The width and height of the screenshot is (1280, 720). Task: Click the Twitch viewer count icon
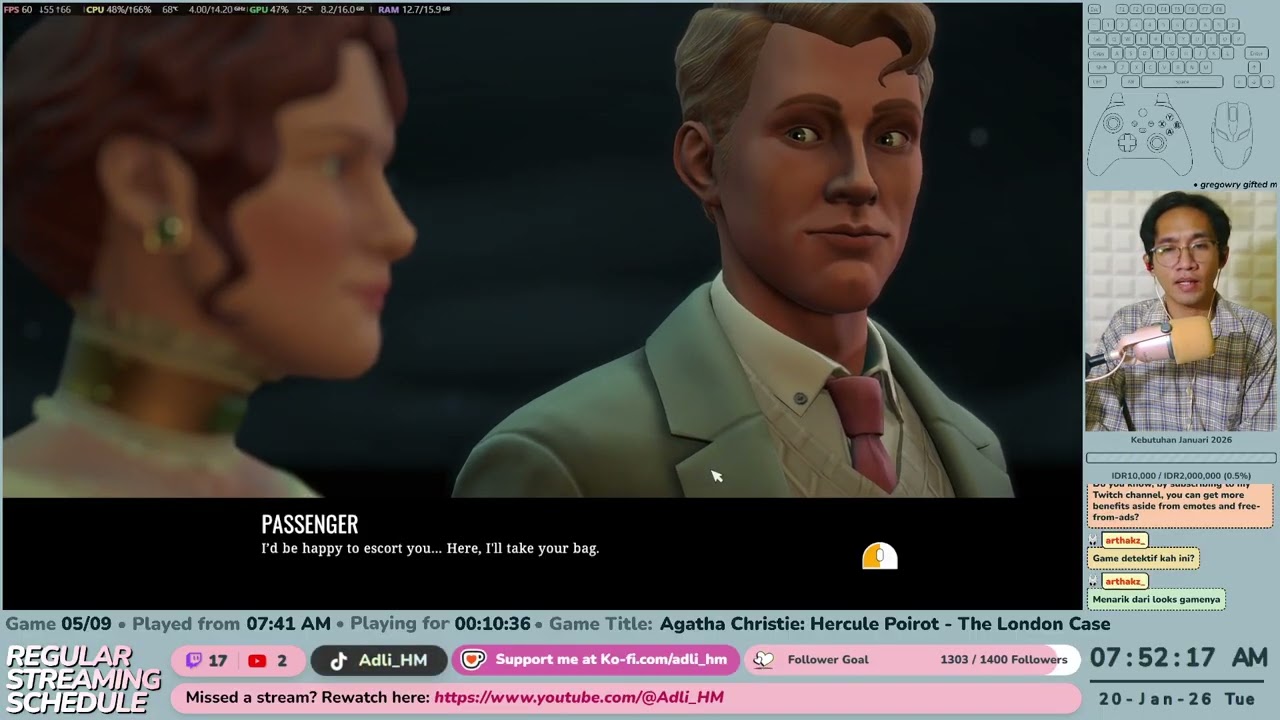point(194,660)
